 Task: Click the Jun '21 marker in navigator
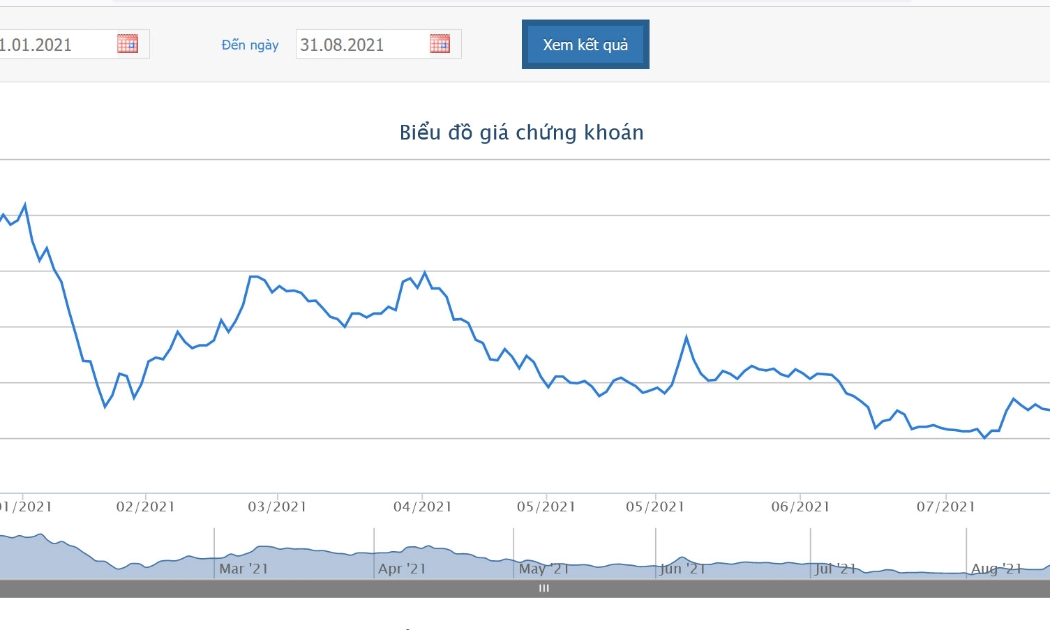tap(682, 568)
